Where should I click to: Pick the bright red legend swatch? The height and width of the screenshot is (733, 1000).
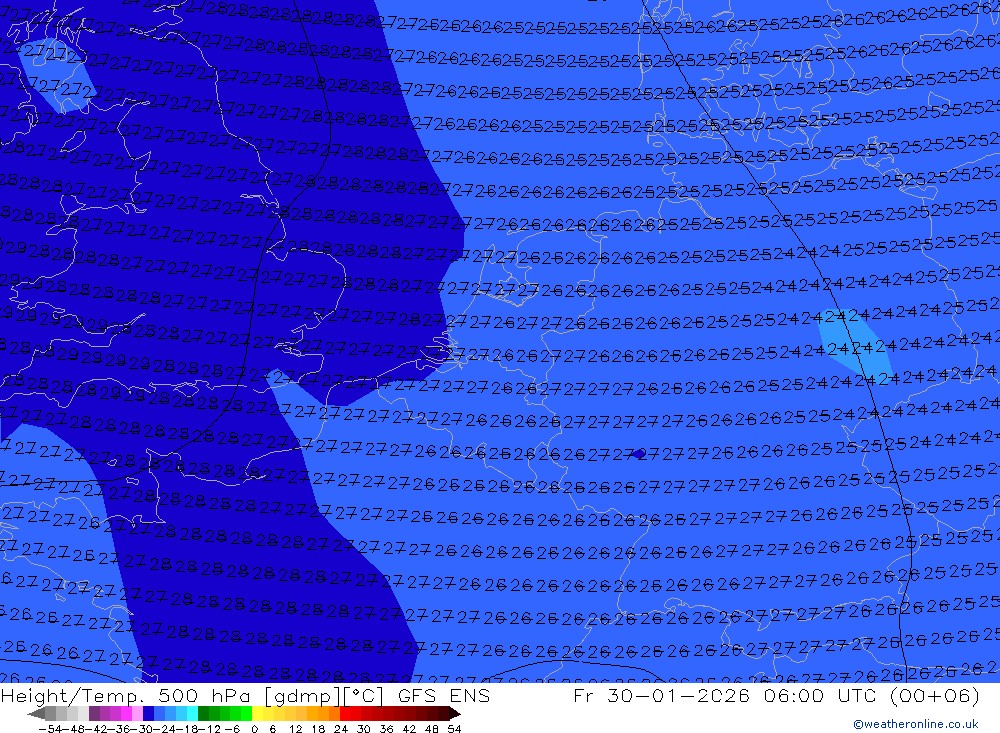(x=345, y=714)
